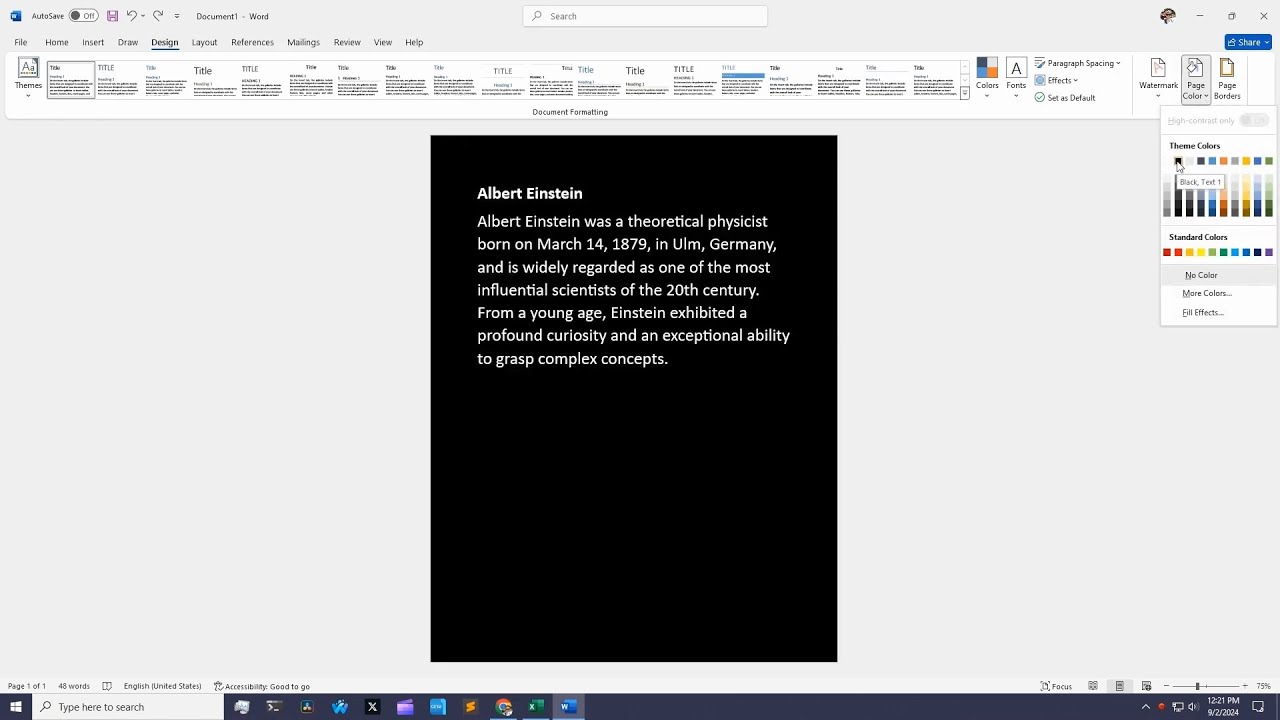Open the theme Fonts menu
This screenshot has height=720, width=1280.
coord(1016,78)
